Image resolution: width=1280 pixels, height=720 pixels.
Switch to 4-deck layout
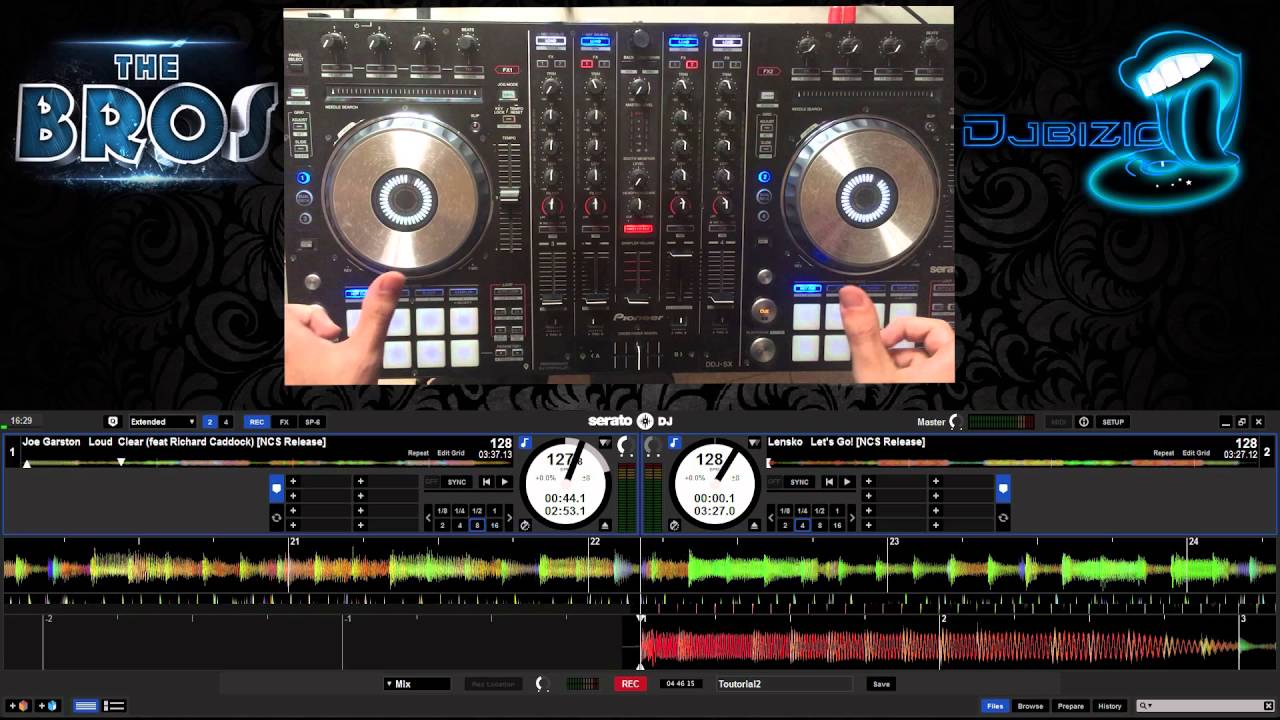[226, 422]
